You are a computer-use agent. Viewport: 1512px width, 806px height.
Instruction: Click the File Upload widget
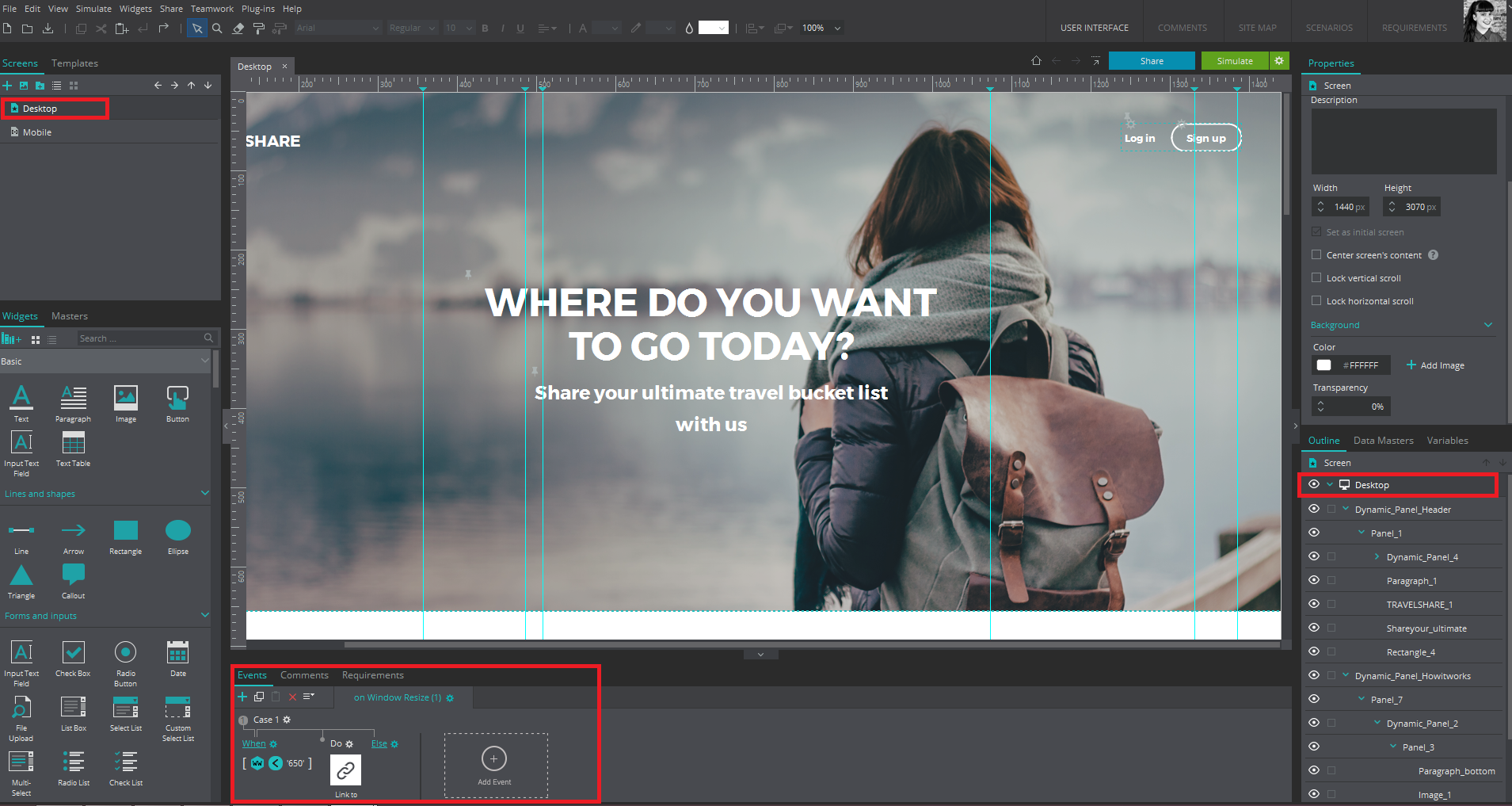[21, 708]
